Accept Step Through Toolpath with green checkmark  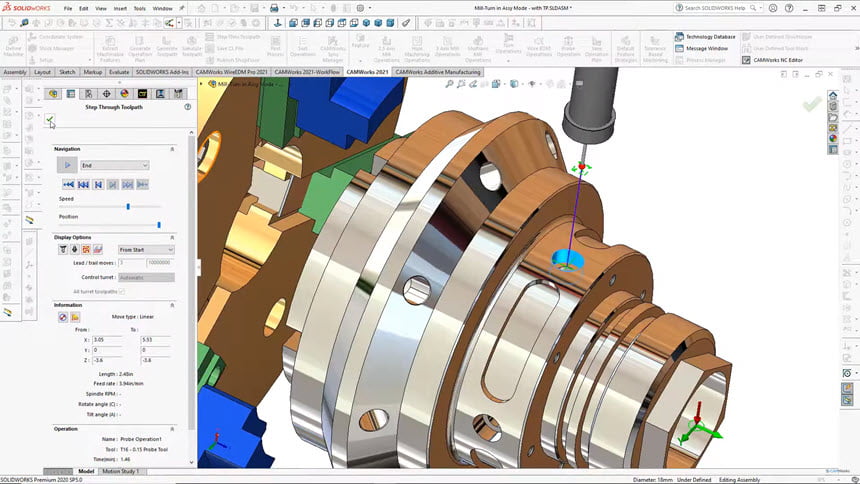(x=50, y=119)
